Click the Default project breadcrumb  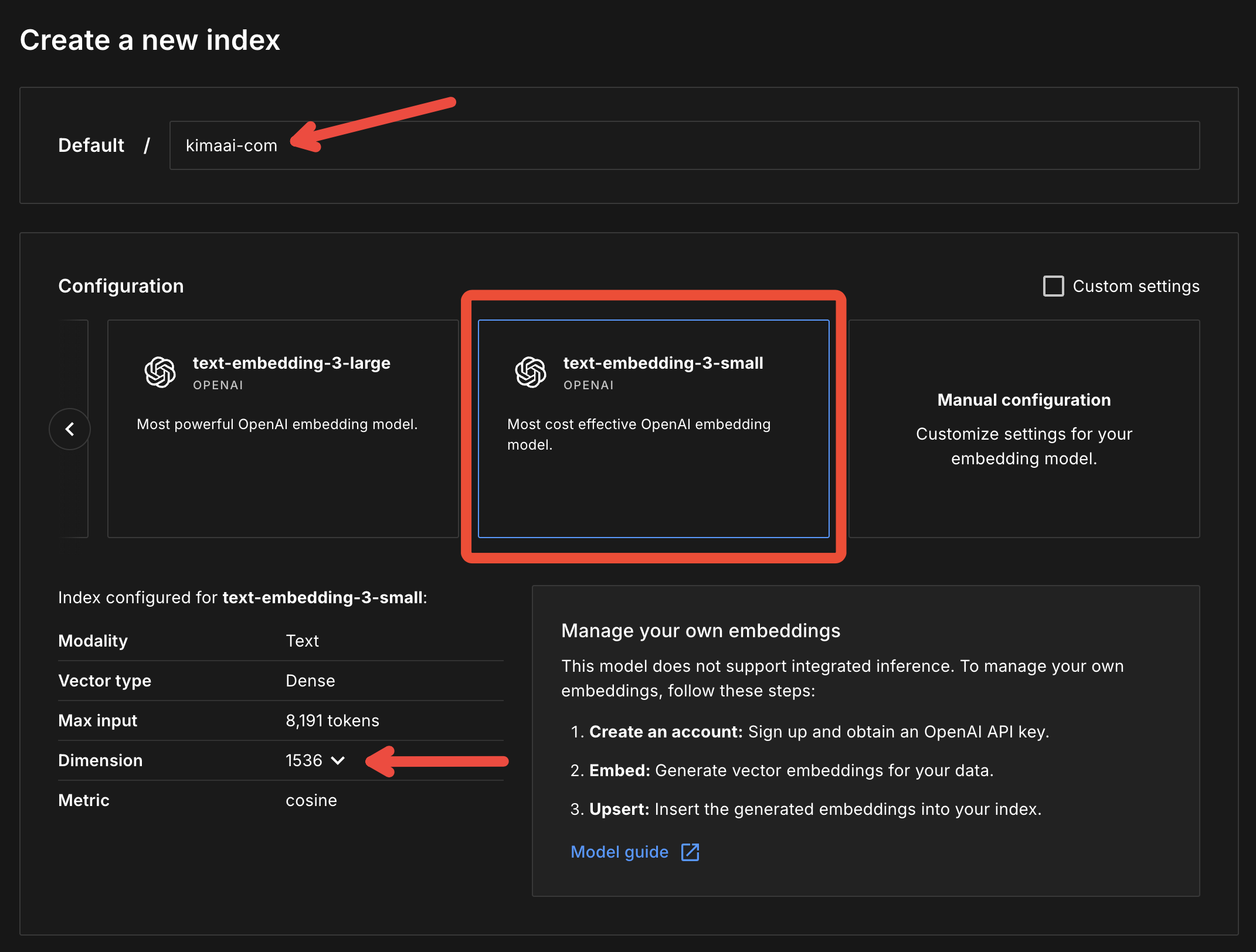[x=91, y=145]
